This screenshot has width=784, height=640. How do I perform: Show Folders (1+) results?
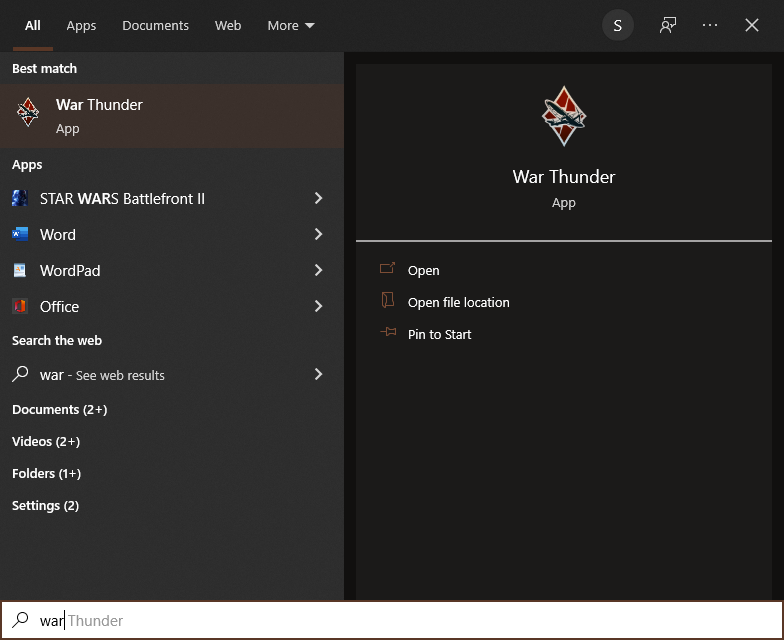46,474
